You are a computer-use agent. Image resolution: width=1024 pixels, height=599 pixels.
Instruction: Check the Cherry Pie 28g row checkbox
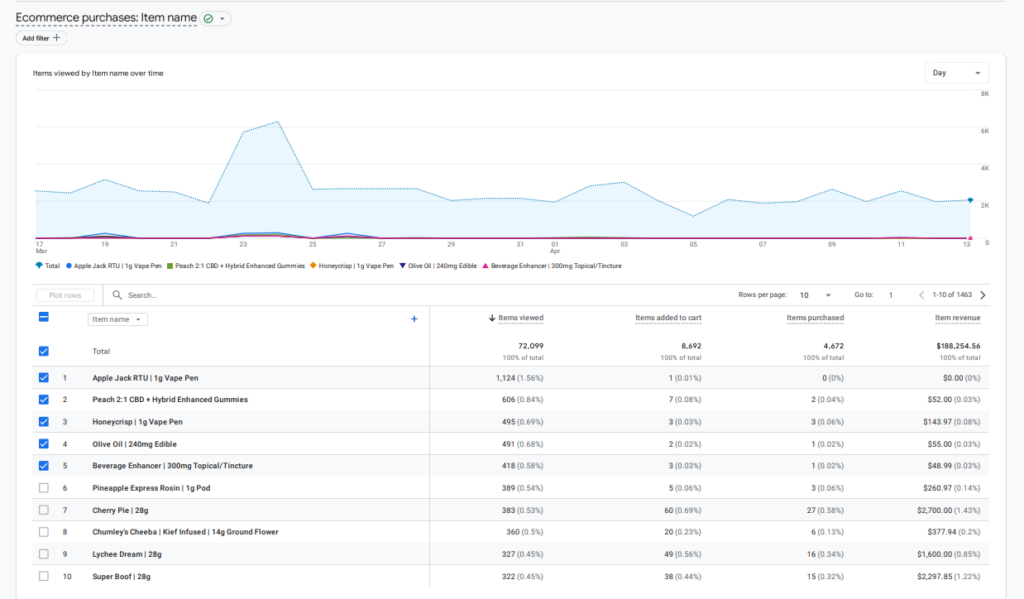click(43, 510)
